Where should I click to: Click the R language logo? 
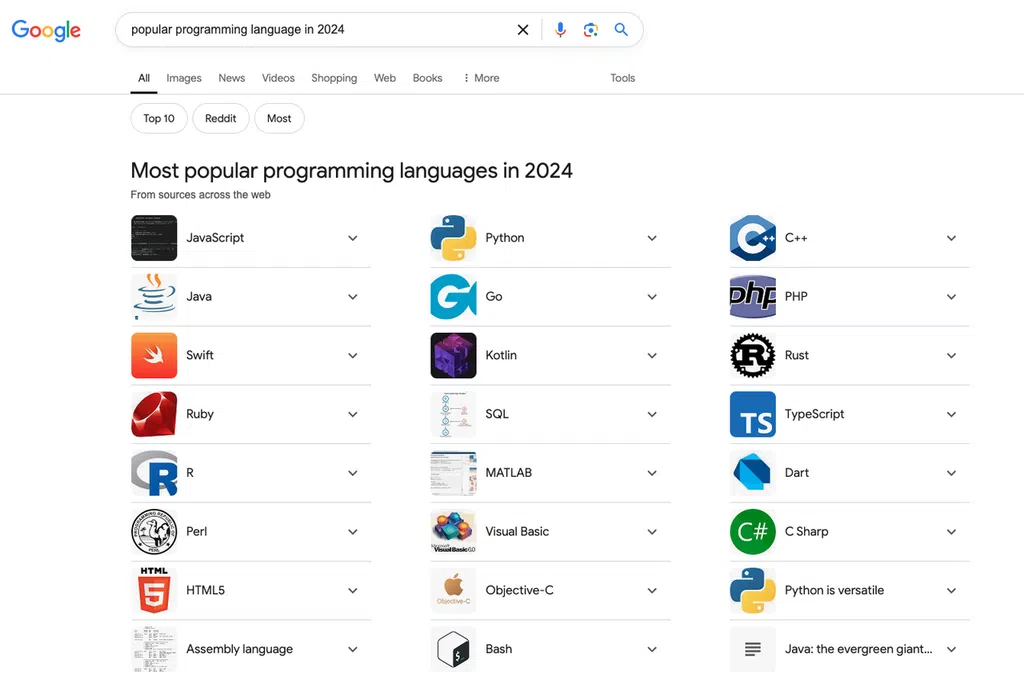[x=154, y=473]
